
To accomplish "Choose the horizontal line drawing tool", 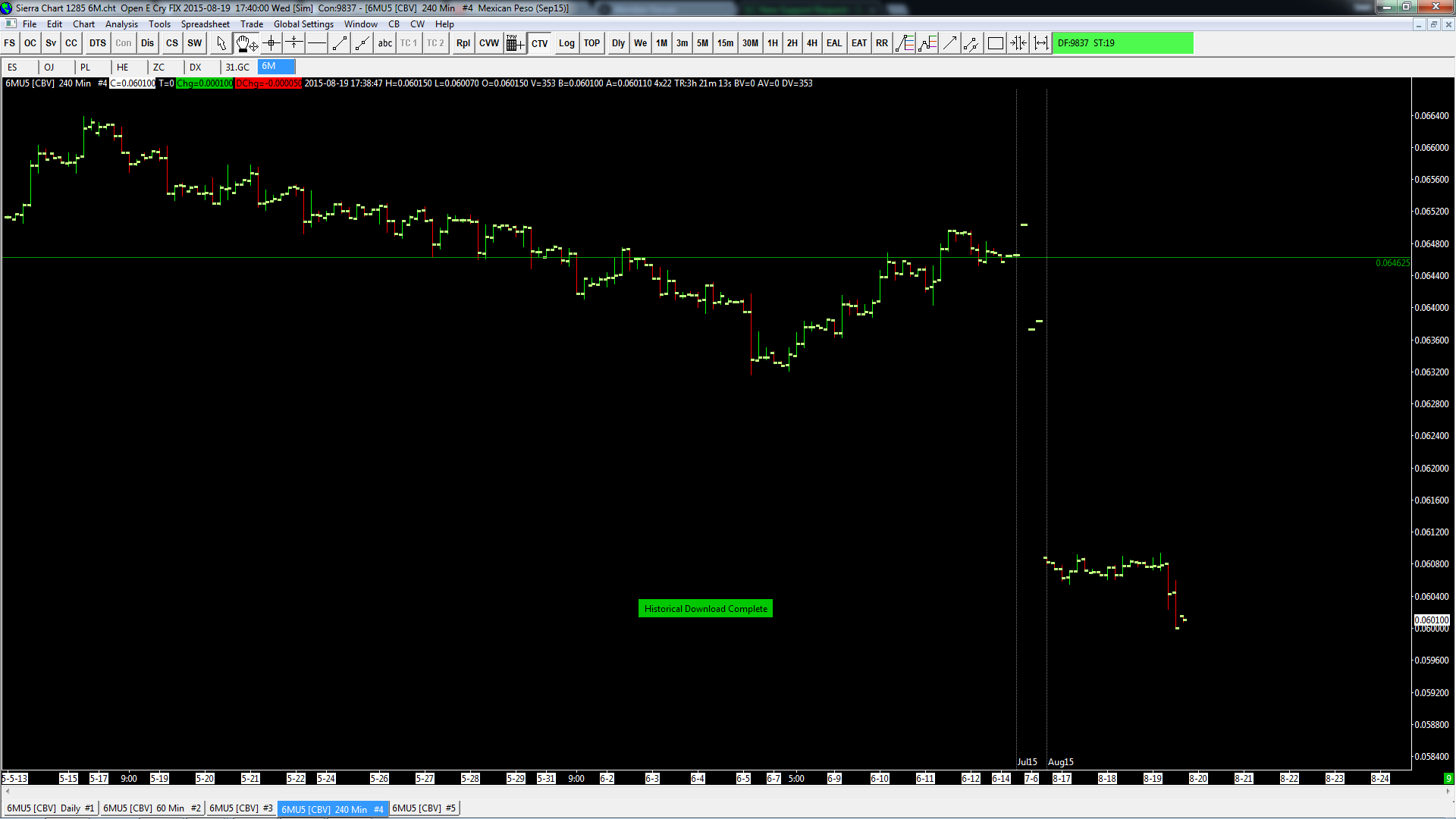I will [x=317, y=43].
